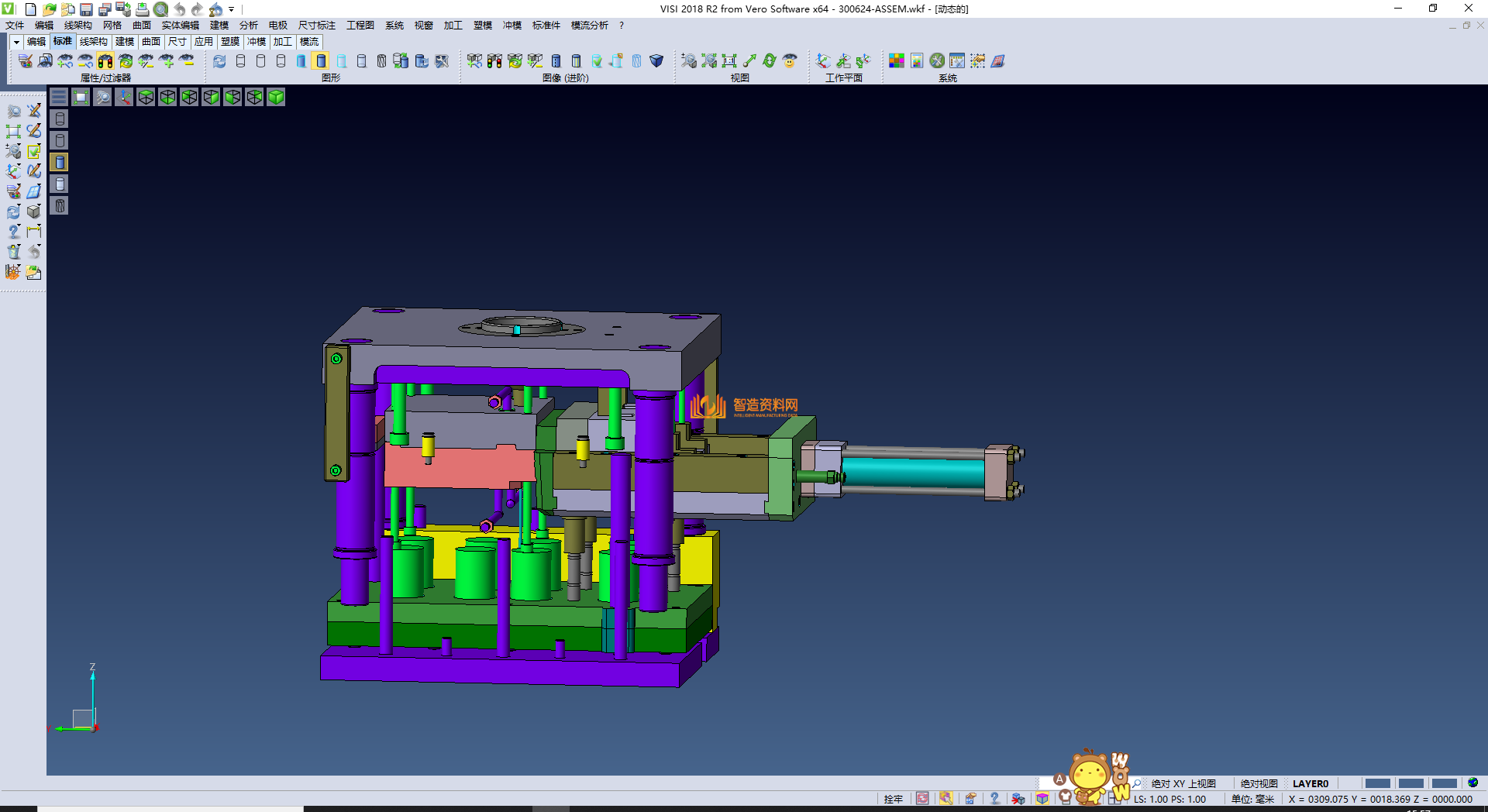Screen dimensions: 1488x812
Task: Switch to the 塑膜 toolbar tab
Action: pyautogui.click(x=229, y=42)
